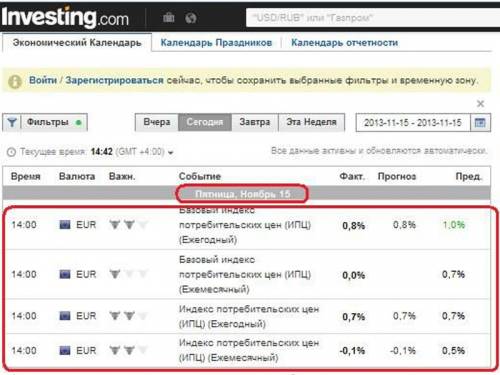Click the globe icon in header

tap(191, 18)
